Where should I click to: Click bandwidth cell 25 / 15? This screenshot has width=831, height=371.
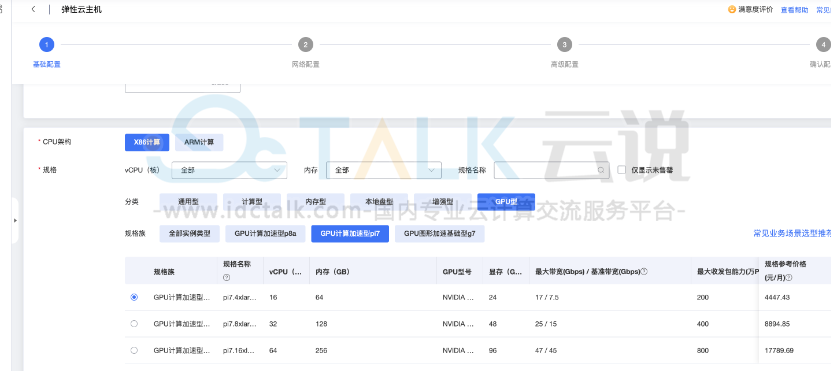[546, 324]
